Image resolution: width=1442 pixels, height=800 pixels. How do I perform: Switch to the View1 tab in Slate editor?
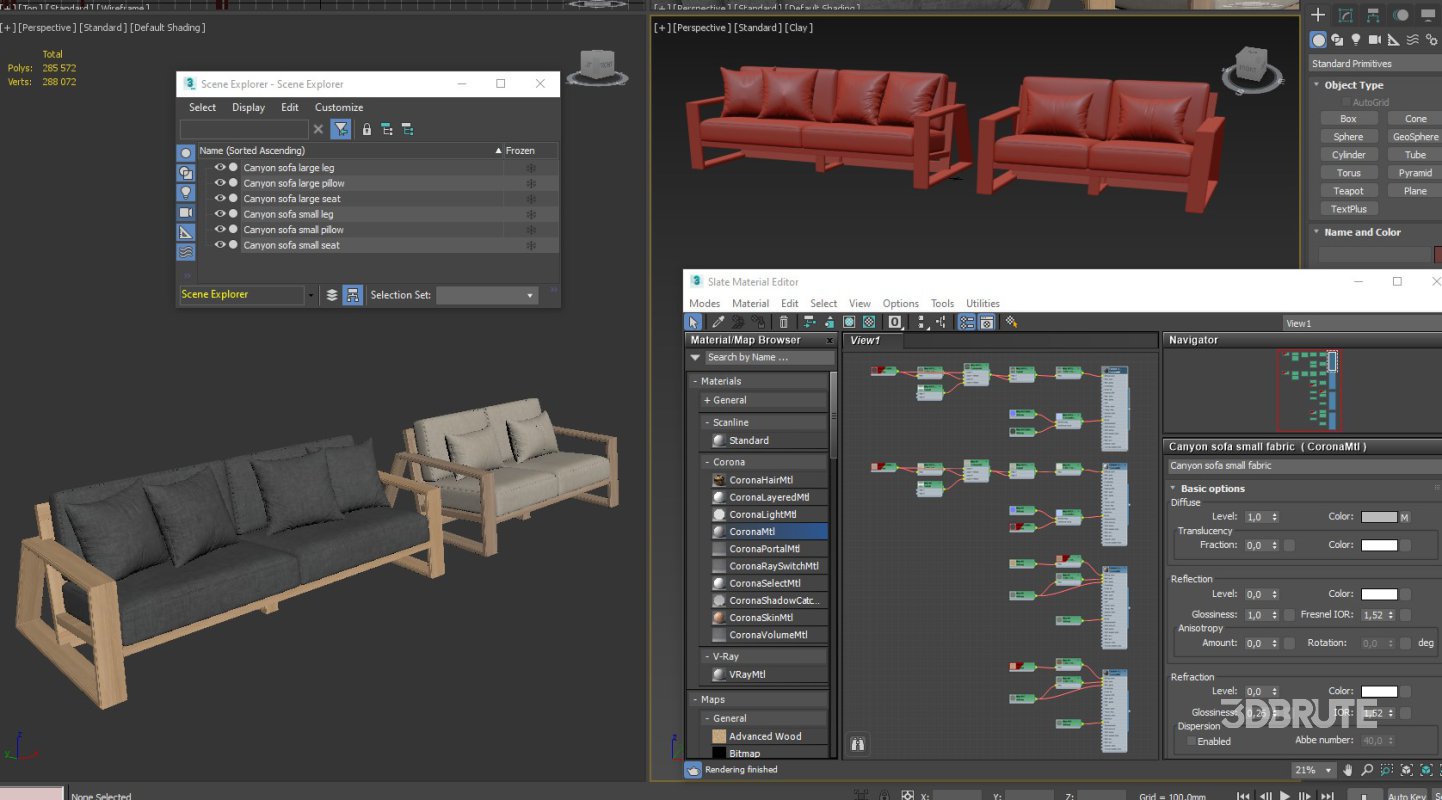click(866, 340)
